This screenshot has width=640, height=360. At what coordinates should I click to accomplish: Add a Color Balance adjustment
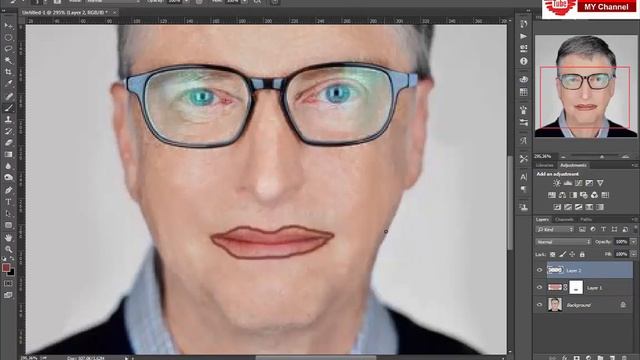tap(562, 195)
